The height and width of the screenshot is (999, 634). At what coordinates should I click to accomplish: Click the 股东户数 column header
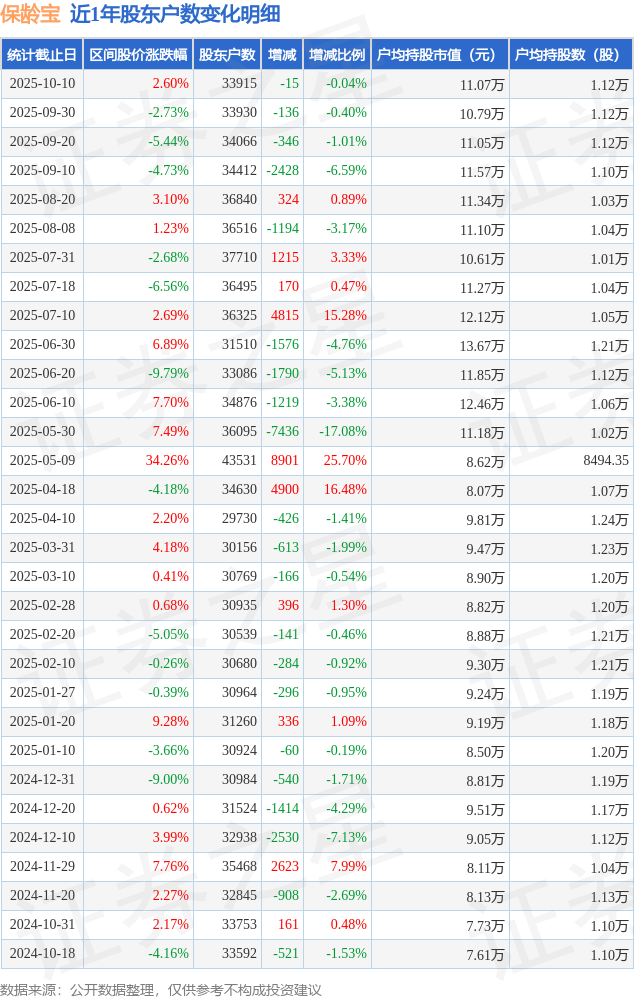point(227,55)
